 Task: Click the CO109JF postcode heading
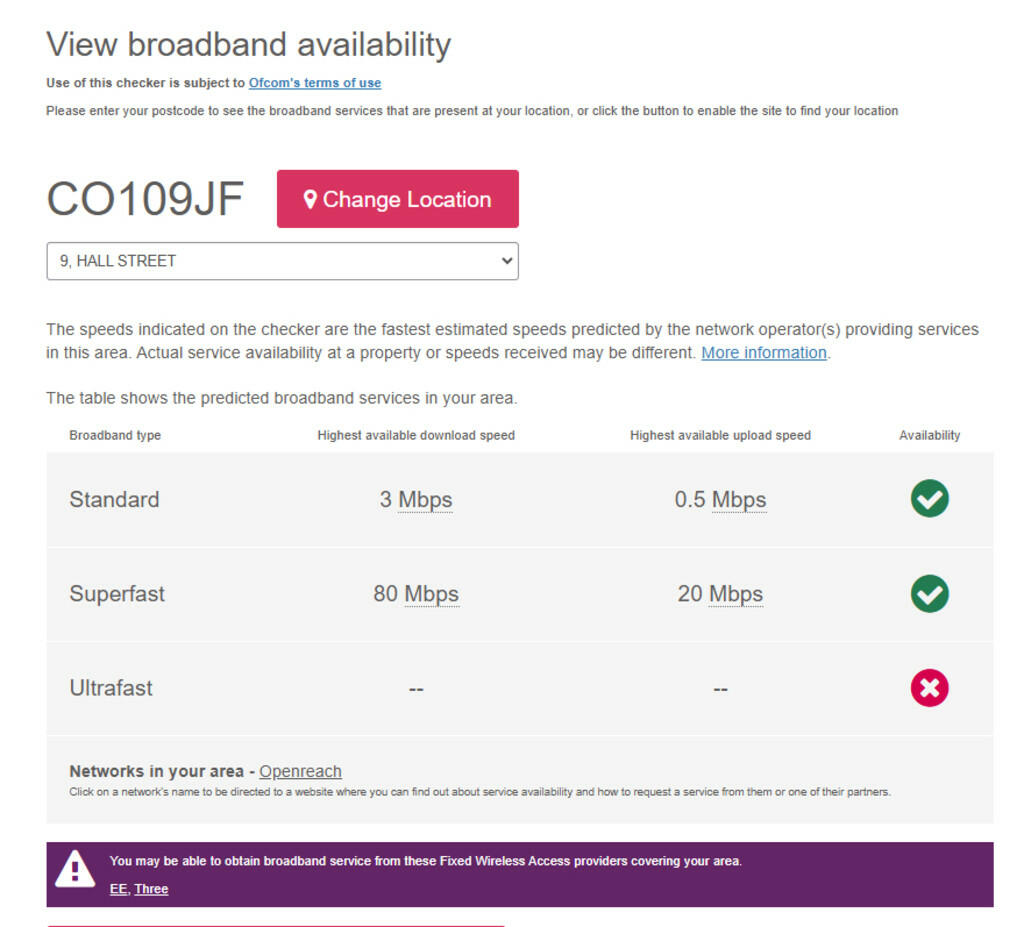pyautogui.click(x=145, y=198)
